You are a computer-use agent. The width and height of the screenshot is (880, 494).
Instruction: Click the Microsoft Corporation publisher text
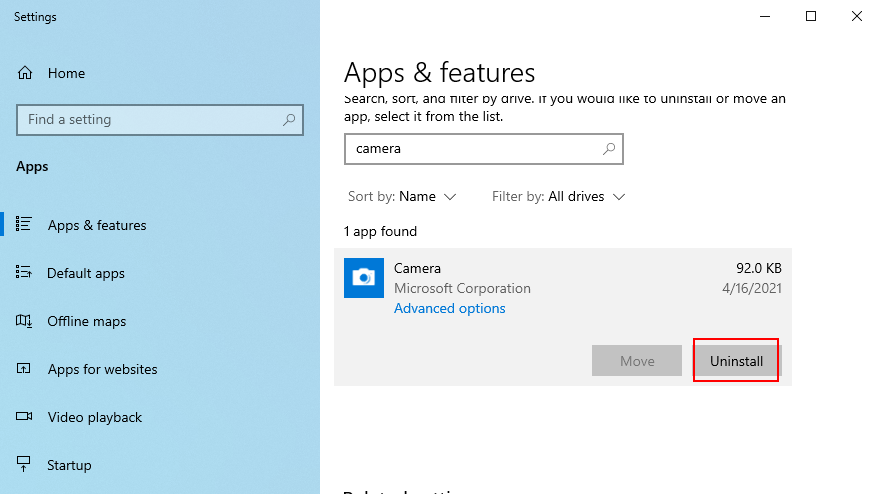coord(462,288)
